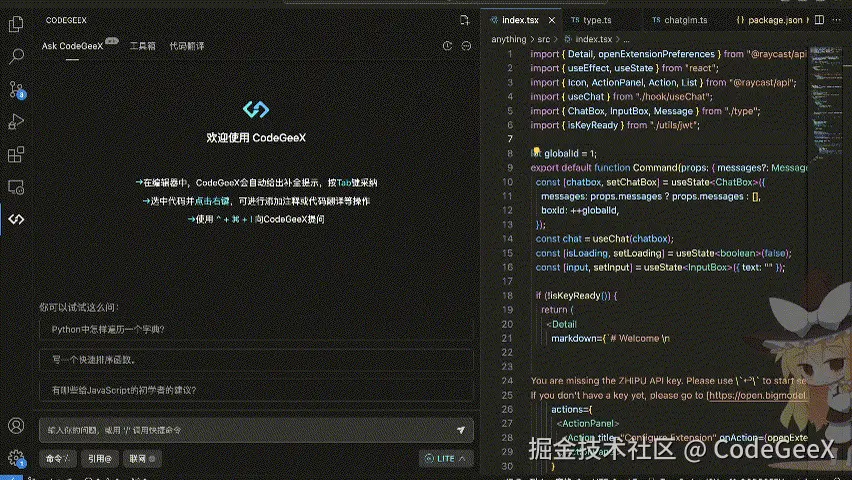Click the 'globalId = 1;' code on line 8
The height and width of the screenshot is (480, 852).
(x=570, y=153)
